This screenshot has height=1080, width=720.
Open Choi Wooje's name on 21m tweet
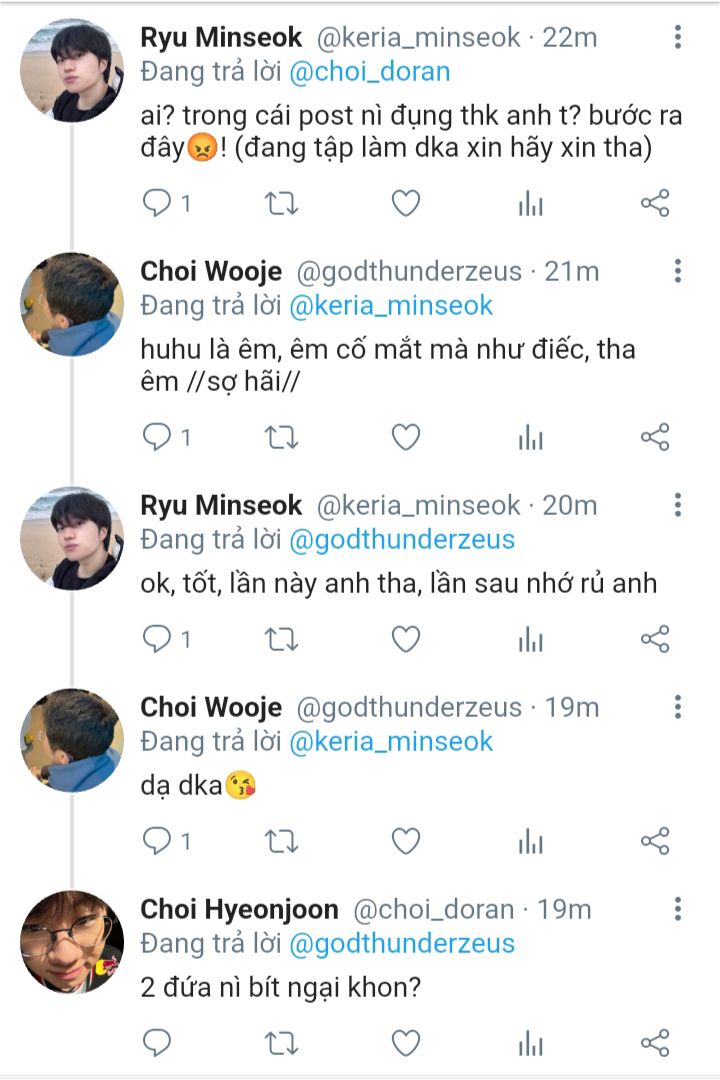211,271
